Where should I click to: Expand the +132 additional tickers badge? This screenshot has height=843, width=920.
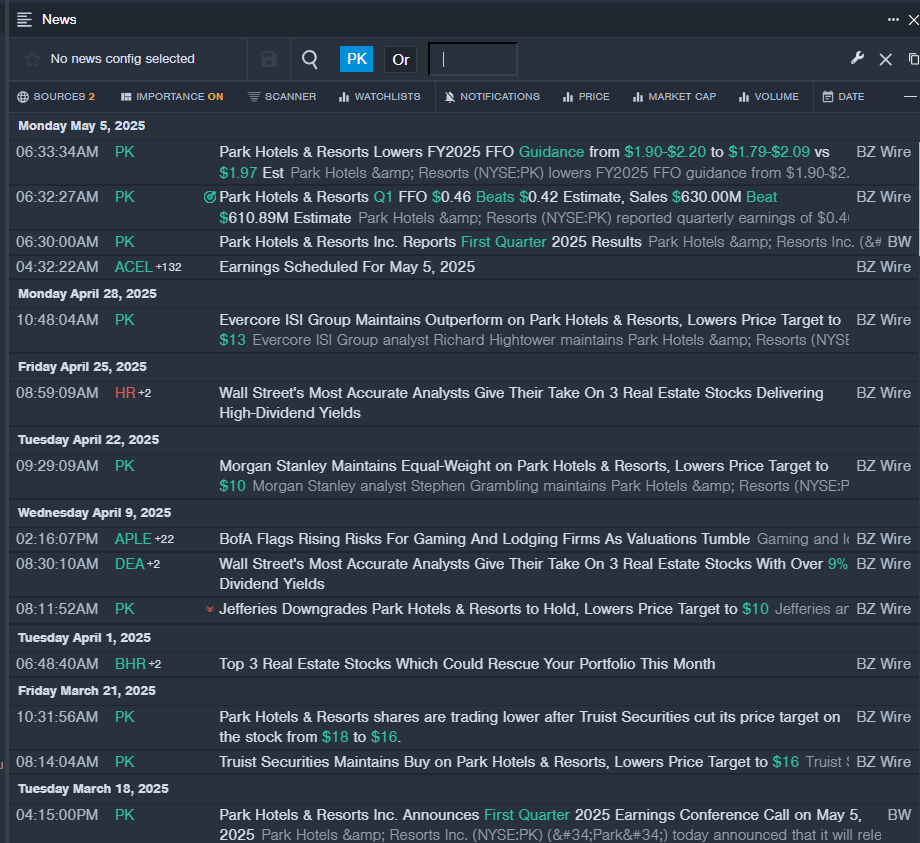(x=168, y=268)
